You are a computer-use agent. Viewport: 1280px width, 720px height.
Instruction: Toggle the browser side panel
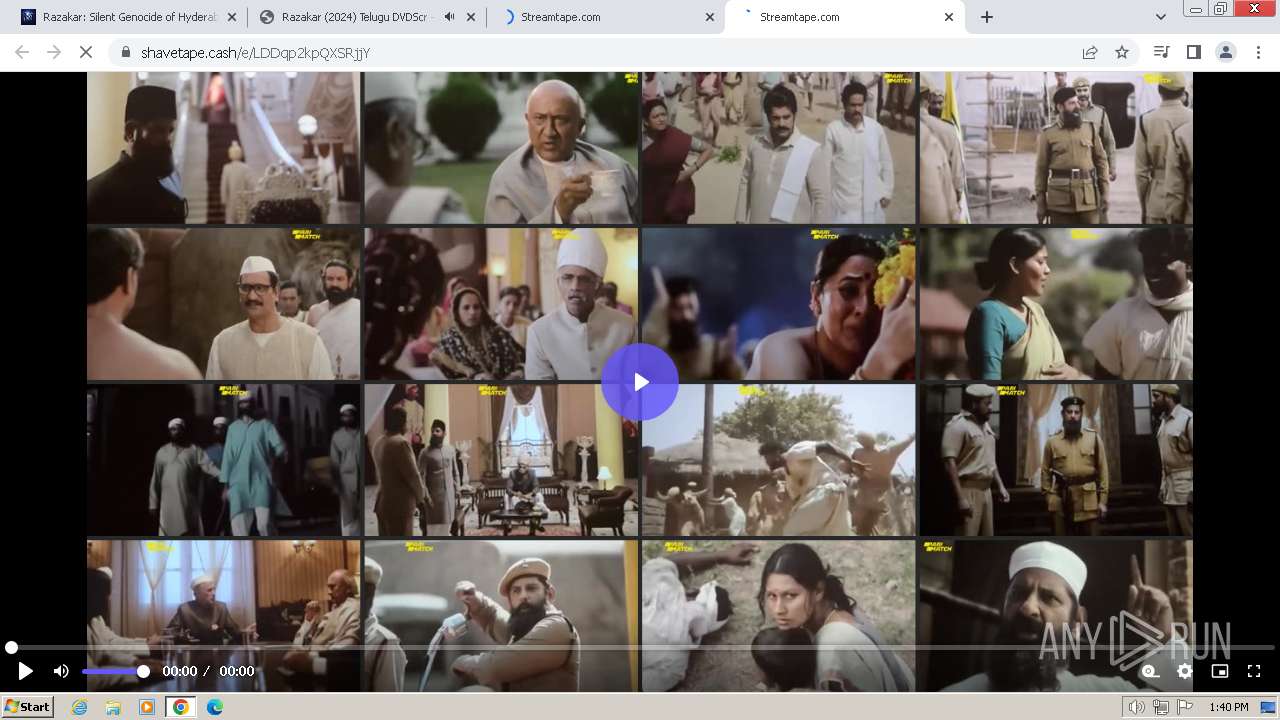pyautogui.click(x=1193, y=52)
